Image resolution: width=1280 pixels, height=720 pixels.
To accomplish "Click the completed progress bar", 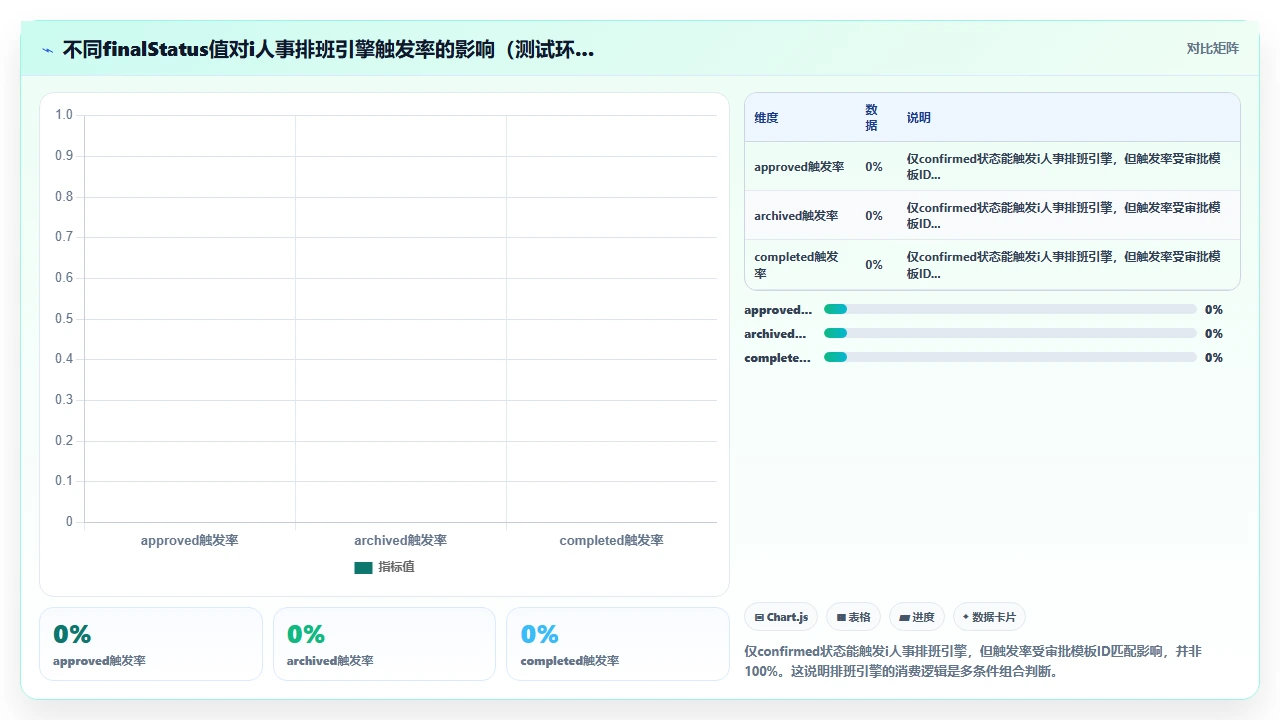I will point(1010,357).
